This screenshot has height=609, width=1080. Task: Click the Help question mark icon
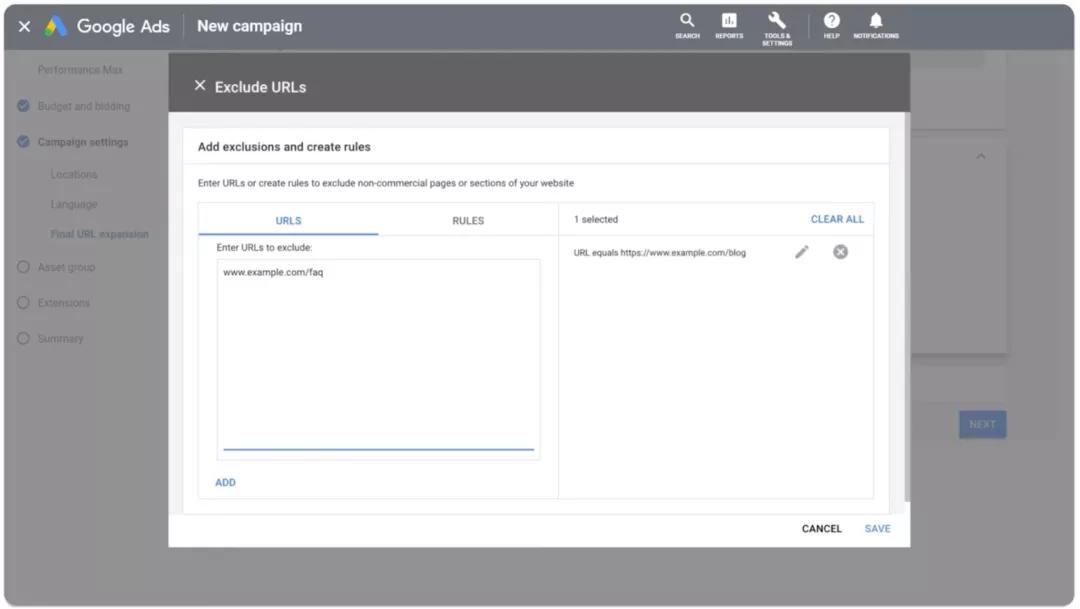click(x=831, y=25)
